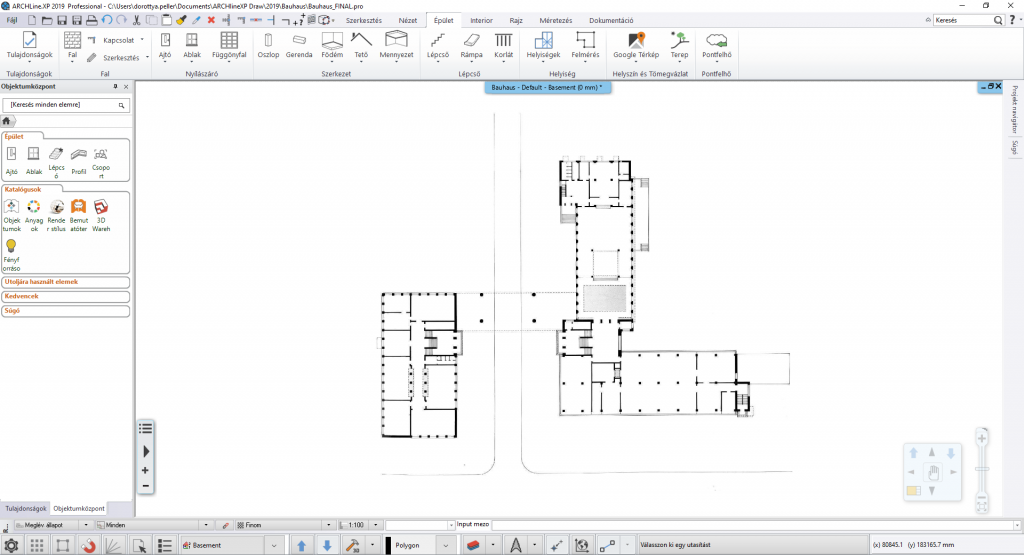Select the scissors cut icon

coord(136,20)
